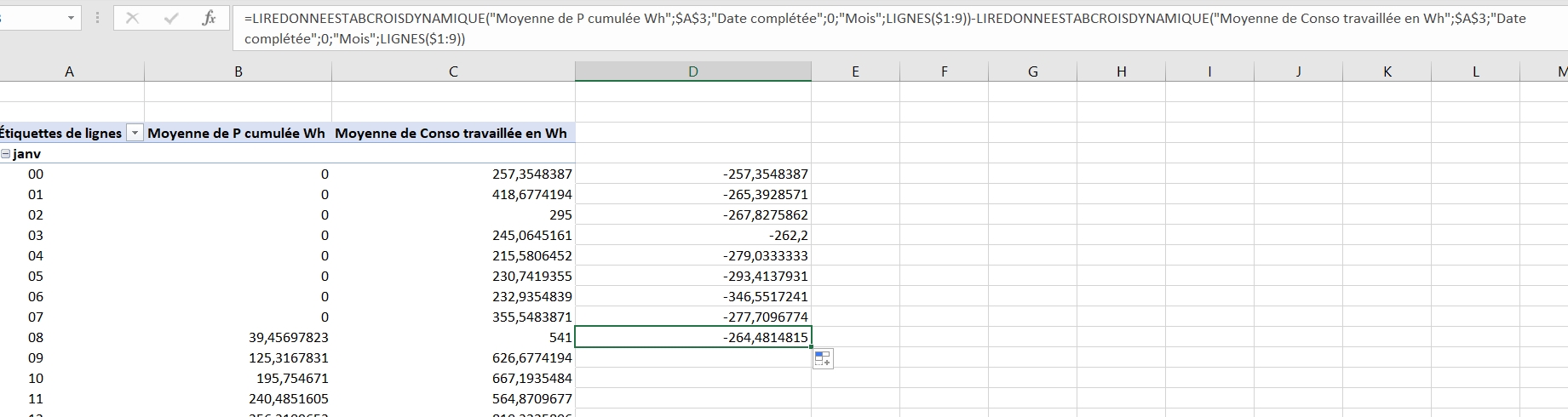Click the cell showing 39,45697823
Viewport: 1568px width, 417px height.
pyautogui.click(x=238, y=338)
